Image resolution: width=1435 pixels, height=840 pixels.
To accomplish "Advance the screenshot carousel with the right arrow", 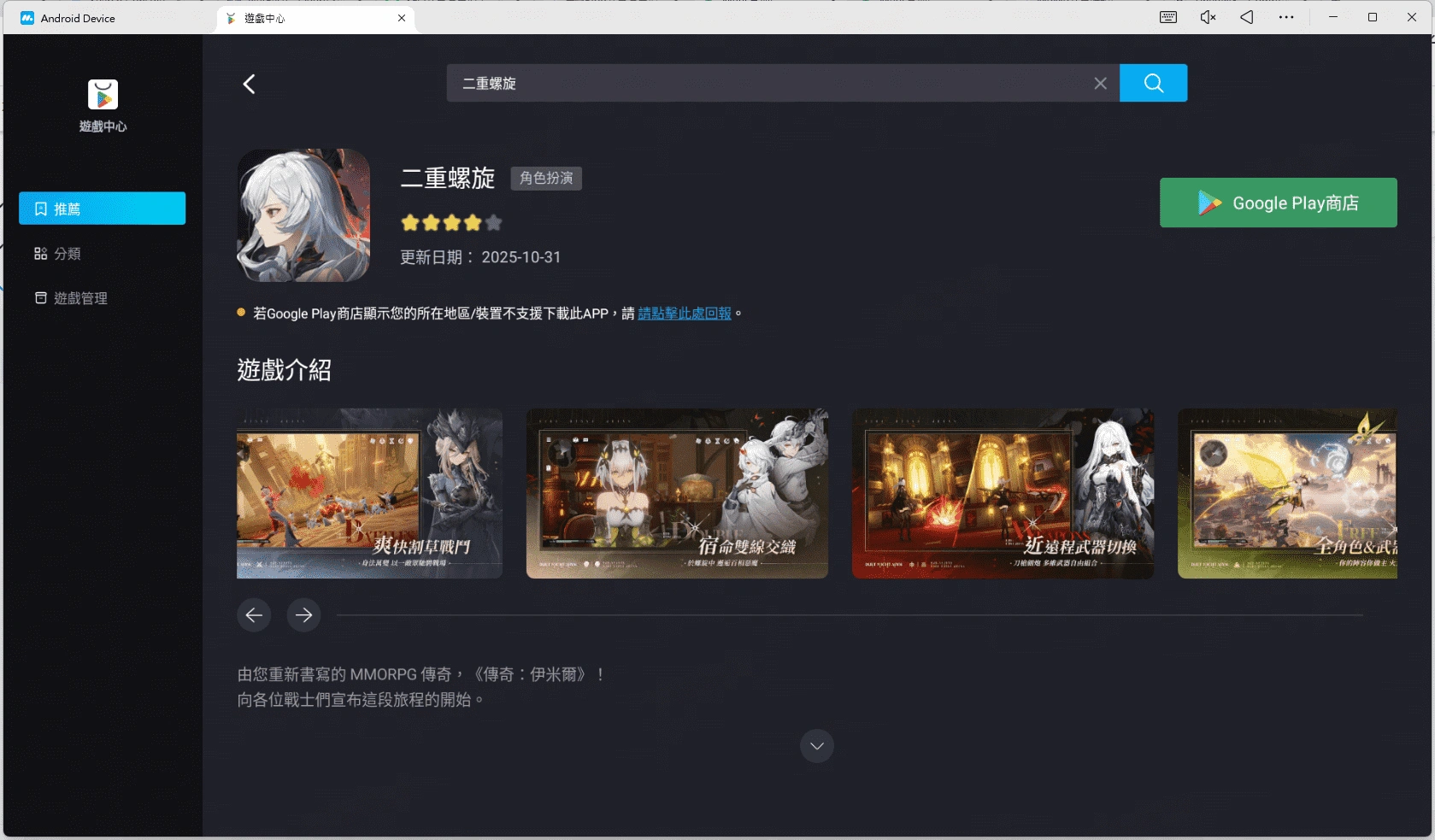I will coord(303,614).
